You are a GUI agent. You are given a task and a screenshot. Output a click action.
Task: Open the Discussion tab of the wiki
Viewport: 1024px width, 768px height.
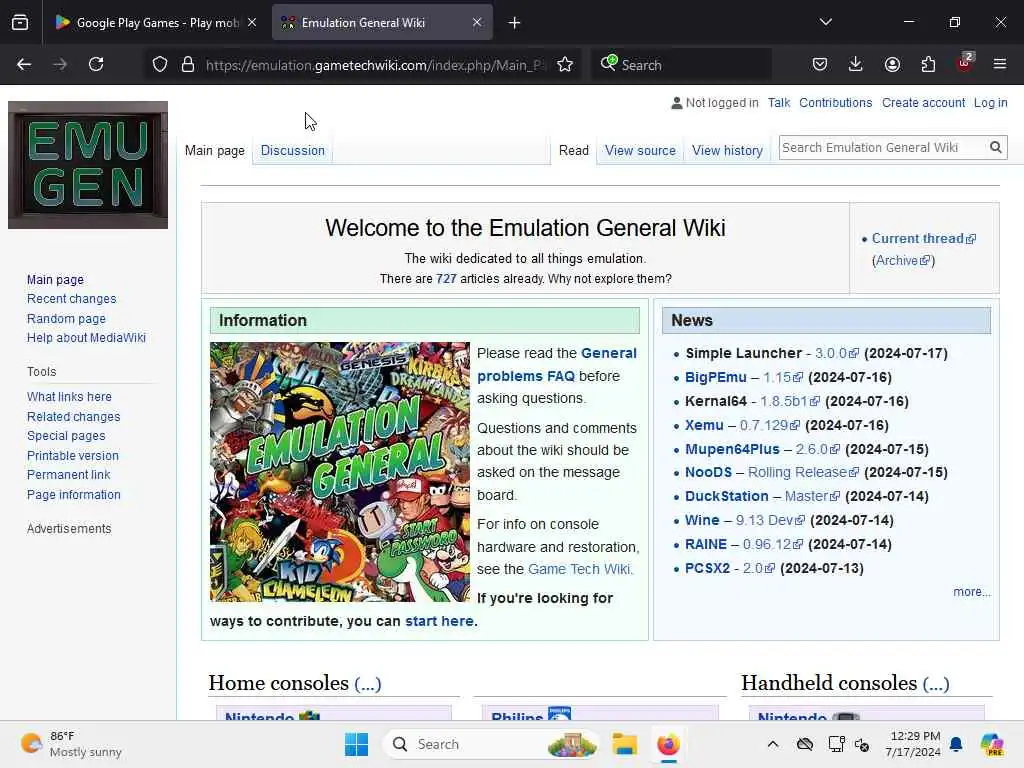[293, 150]
